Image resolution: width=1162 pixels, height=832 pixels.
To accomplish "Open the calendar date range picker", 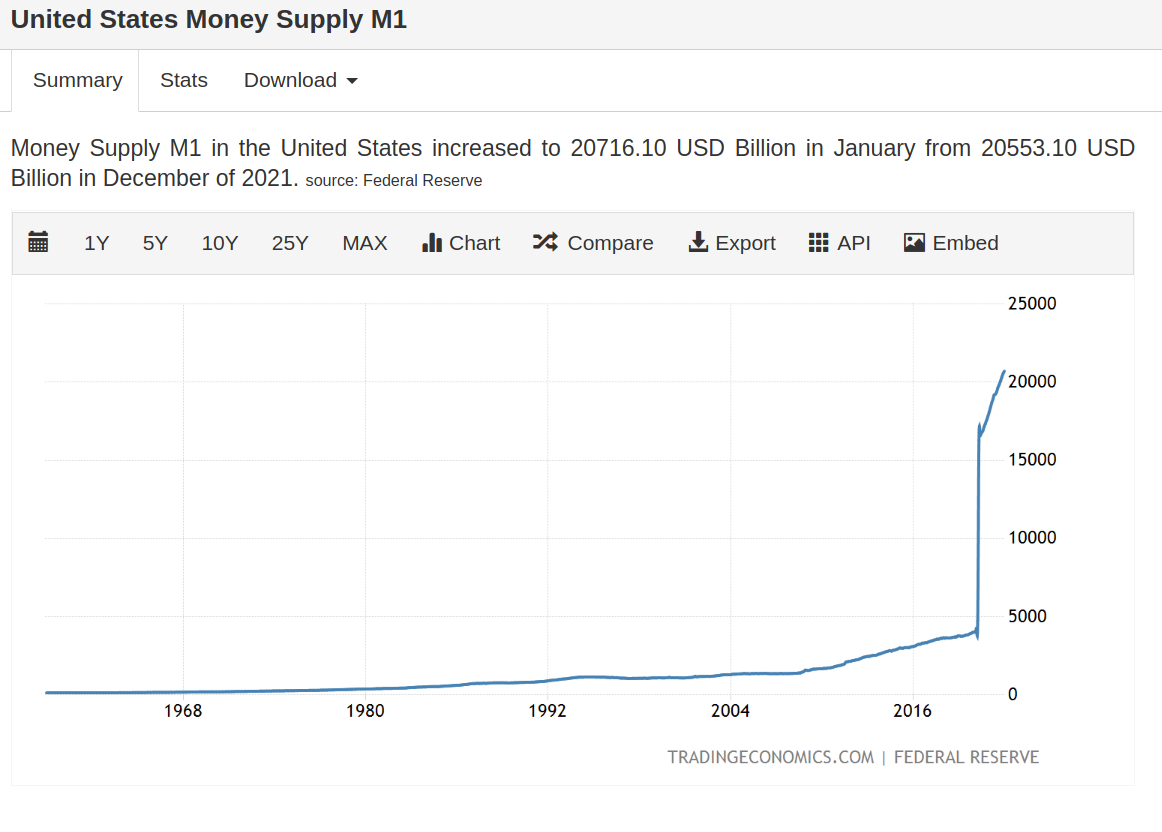I will [x=38, y=242].
